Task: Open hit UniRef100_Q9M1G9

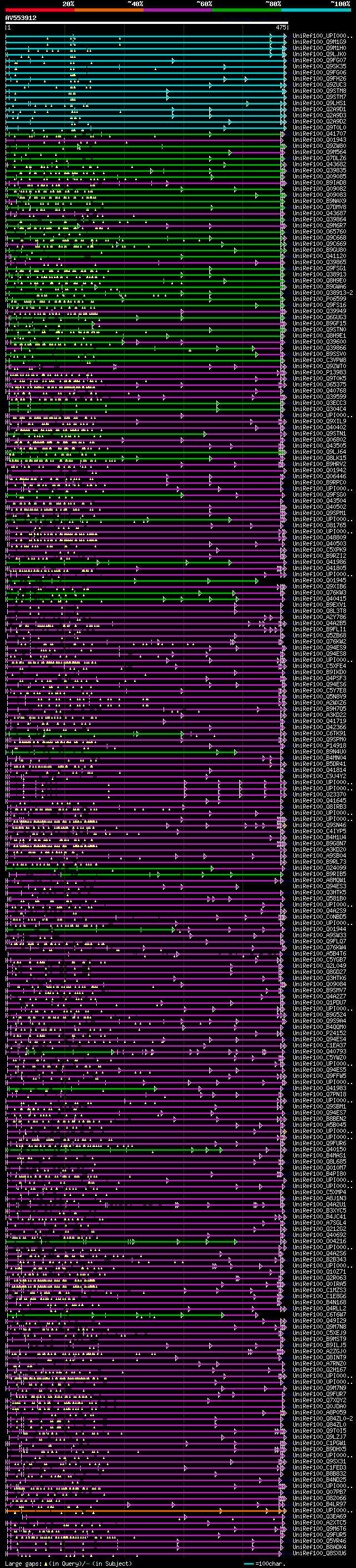Action: [319, 42]
